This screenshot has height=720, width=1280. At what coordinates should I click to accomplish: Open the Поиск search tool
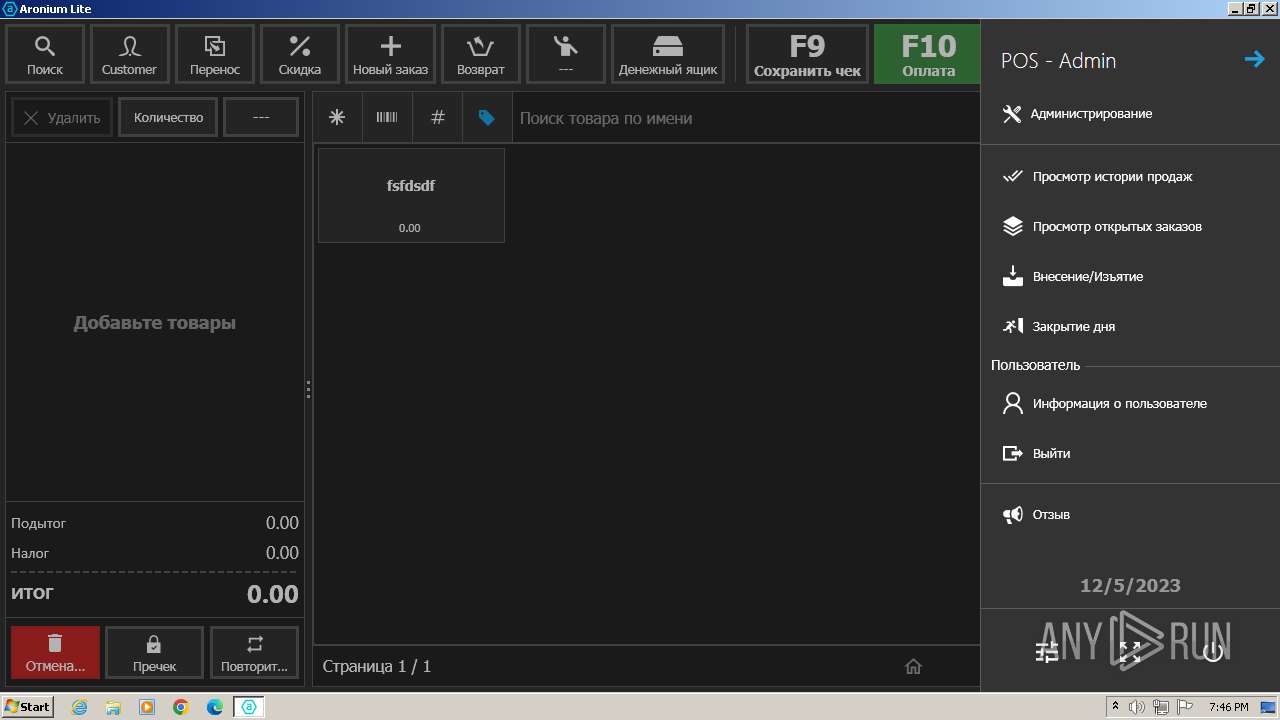click(45, 54)
